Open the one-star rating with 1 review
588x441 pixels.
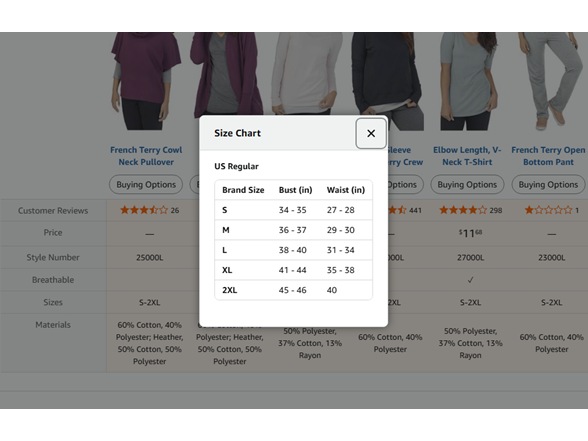tap(551, 210)
